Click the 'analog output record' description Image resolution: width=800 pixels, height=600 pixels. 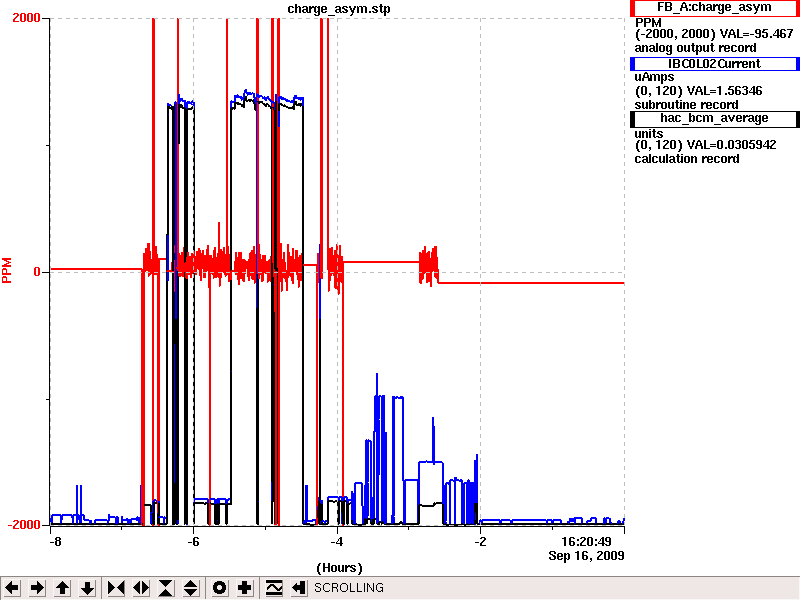point(695,48)
